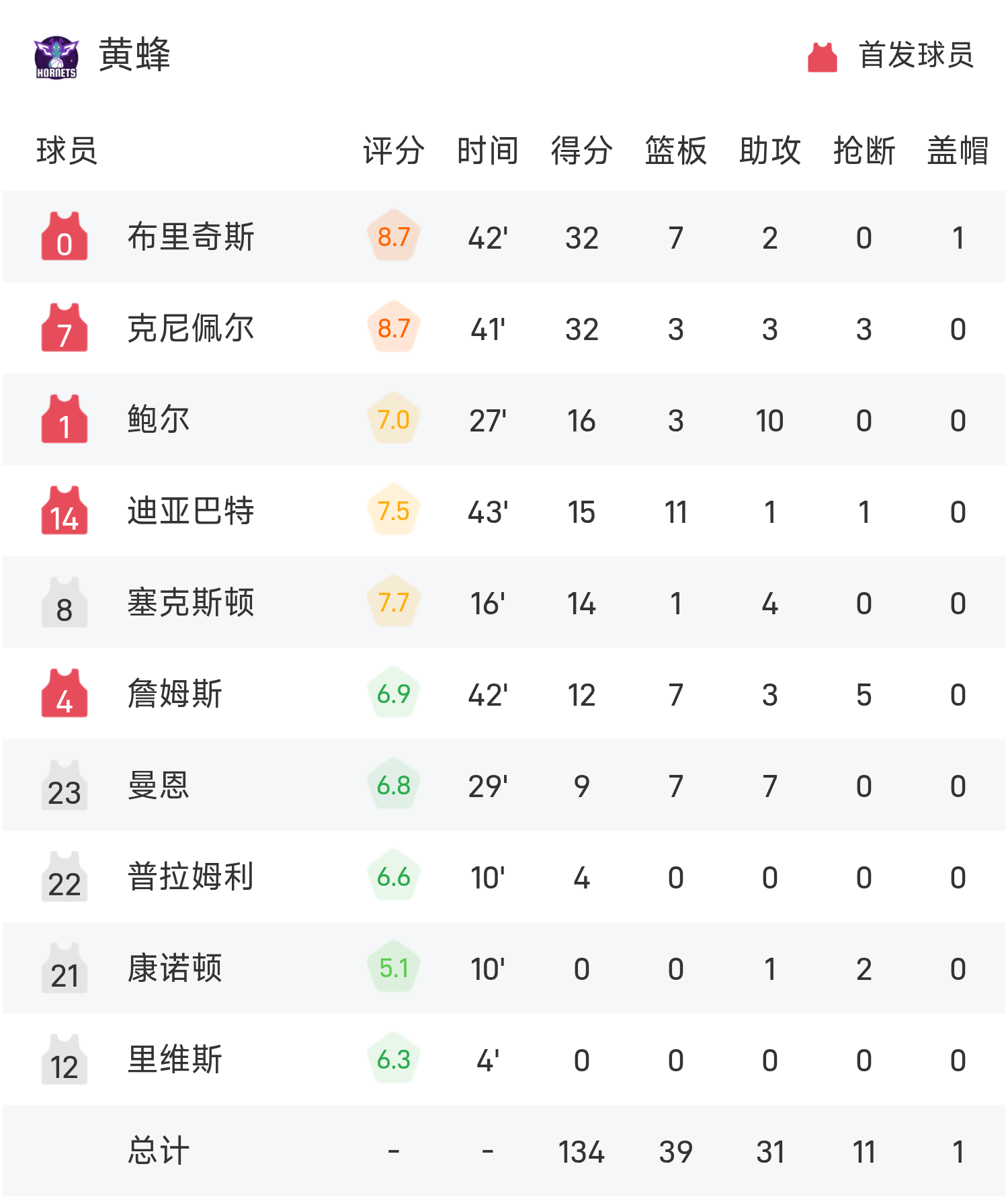Click the 7.7 rating badge for 塞克斯顿
Screen dimensions: 1008x1199
click(x=394, y=602)
